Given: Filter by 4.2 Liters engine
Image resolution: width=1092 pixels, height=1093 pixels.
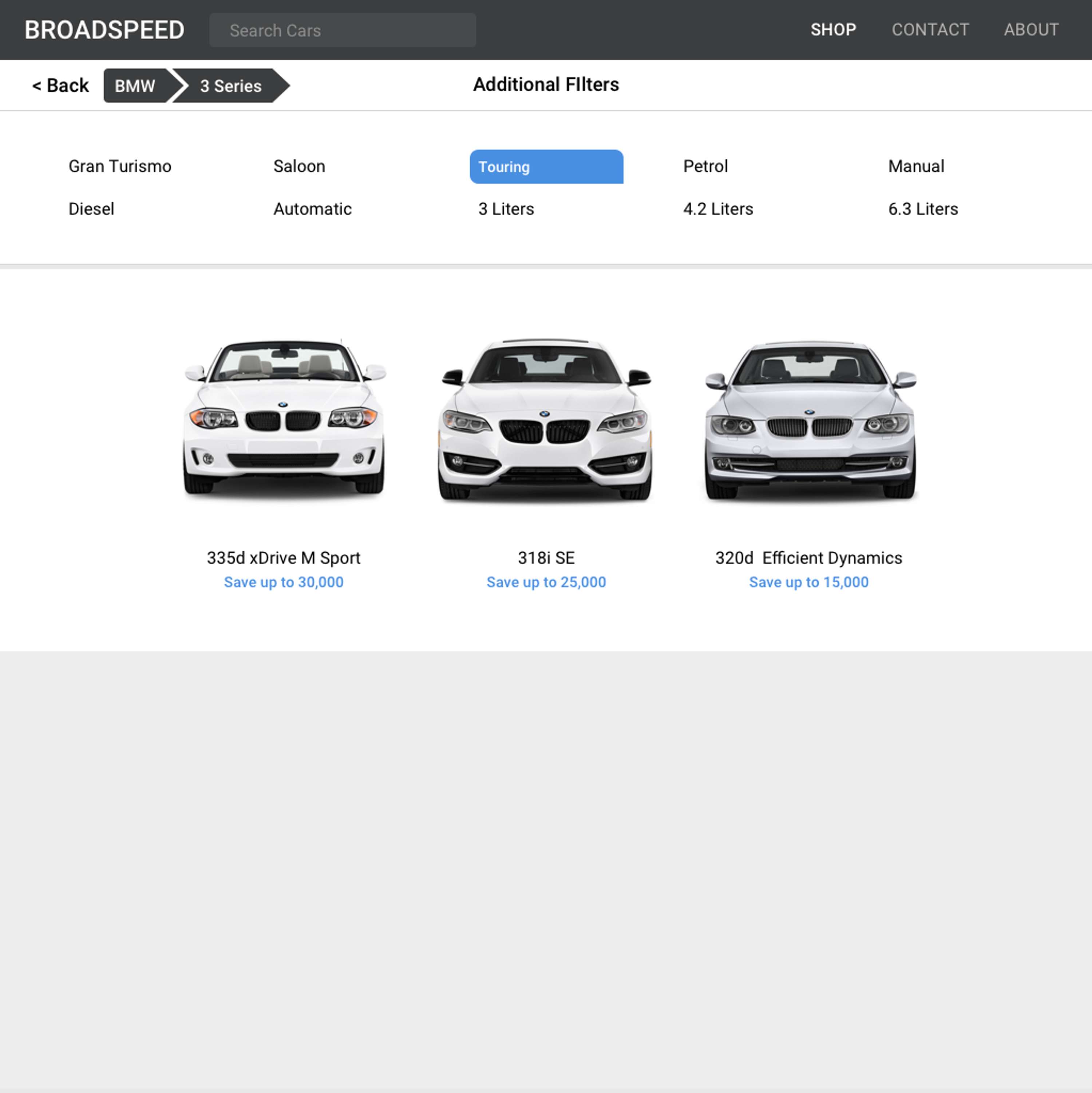Looking at the screenshot, I should [718, 209].
